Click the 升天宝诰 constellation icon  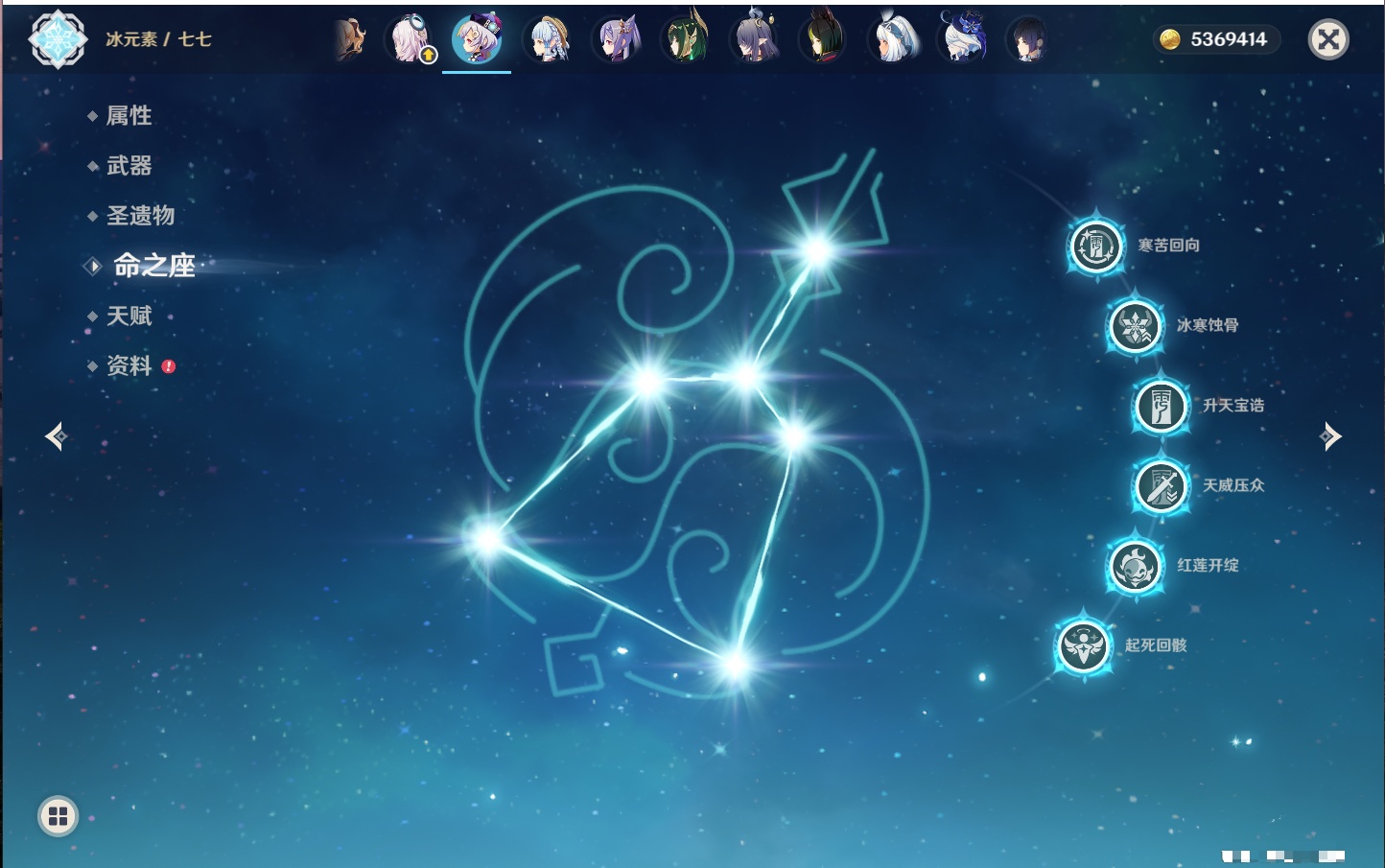[x=1161, y=406]
